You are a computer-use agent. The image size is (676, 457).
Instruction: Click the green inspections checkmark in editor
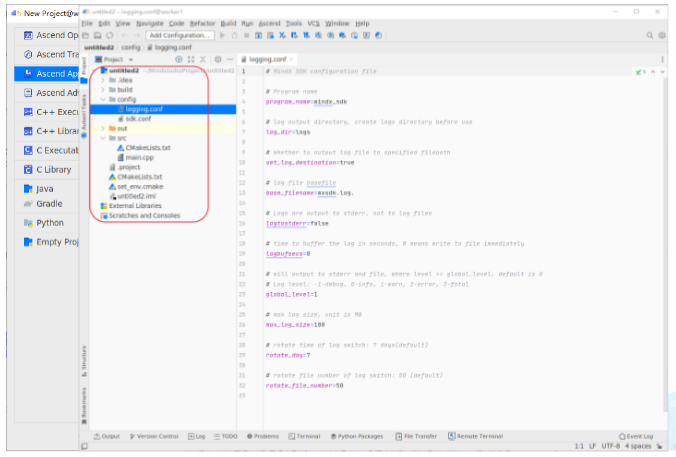pos(640,72)
